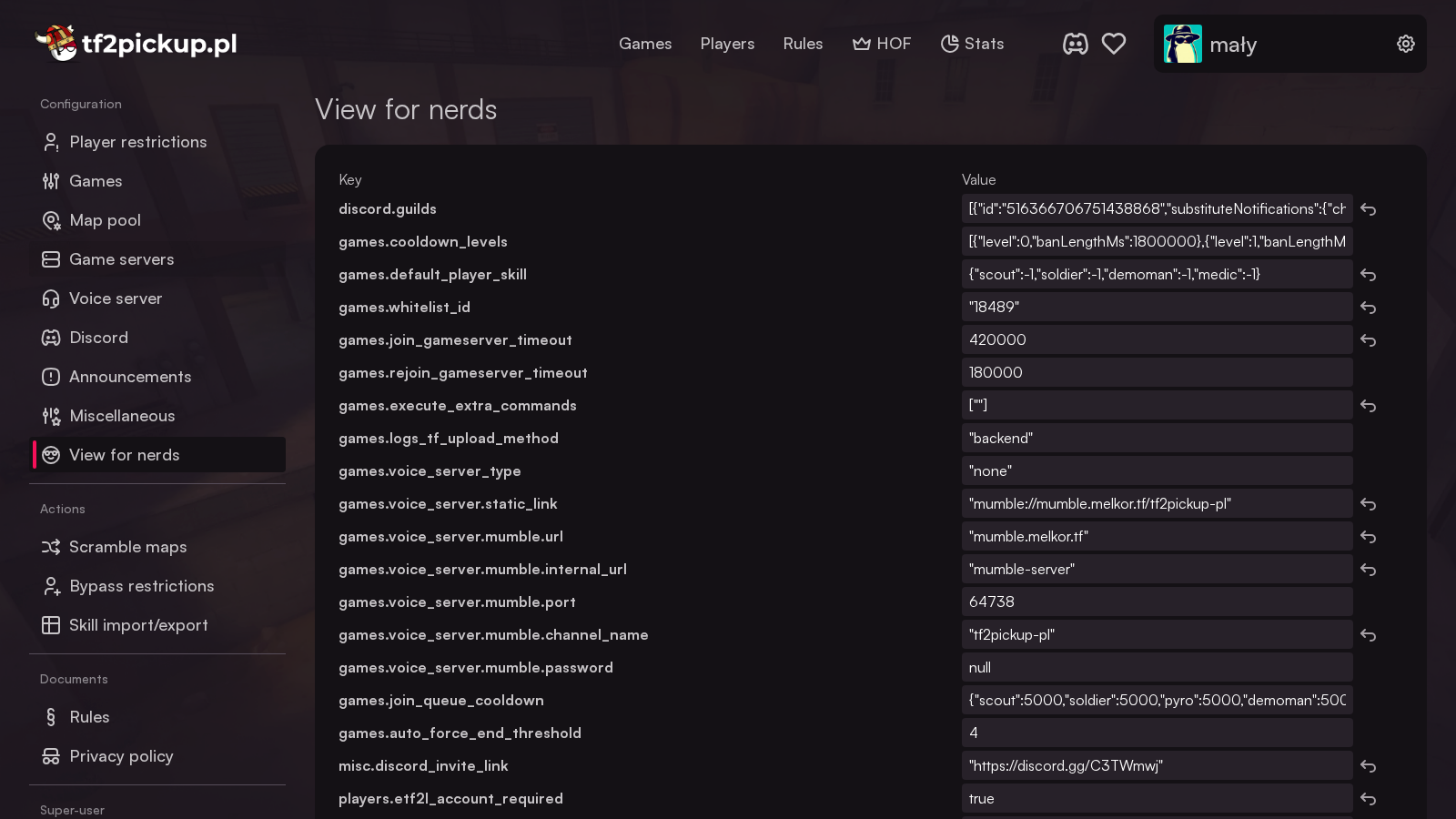Open Scramble maps action
The image size is (1456, 819).
click(127, 547)
